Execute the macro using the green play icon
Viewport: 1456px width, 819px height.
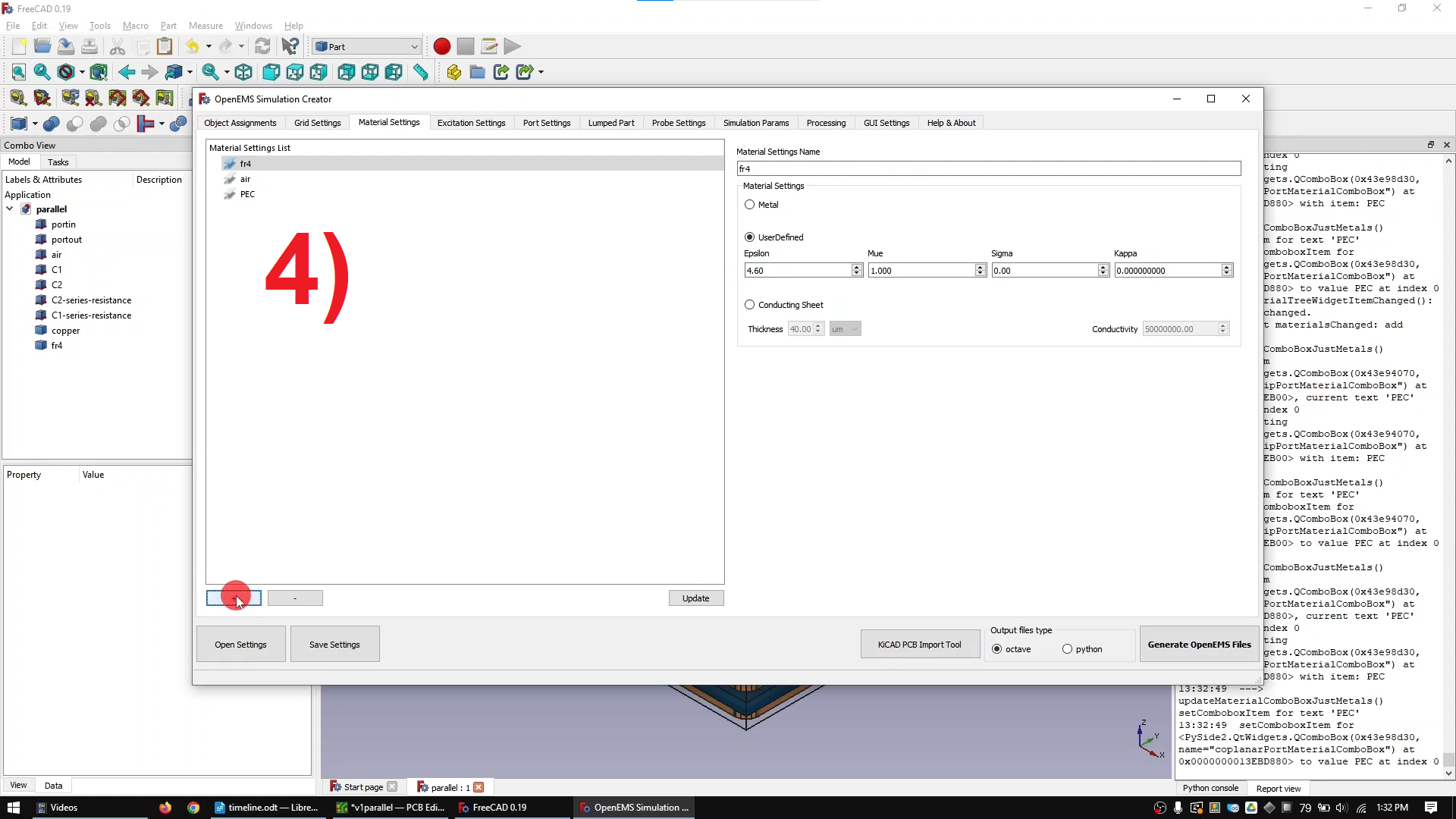tap(513, 46)
